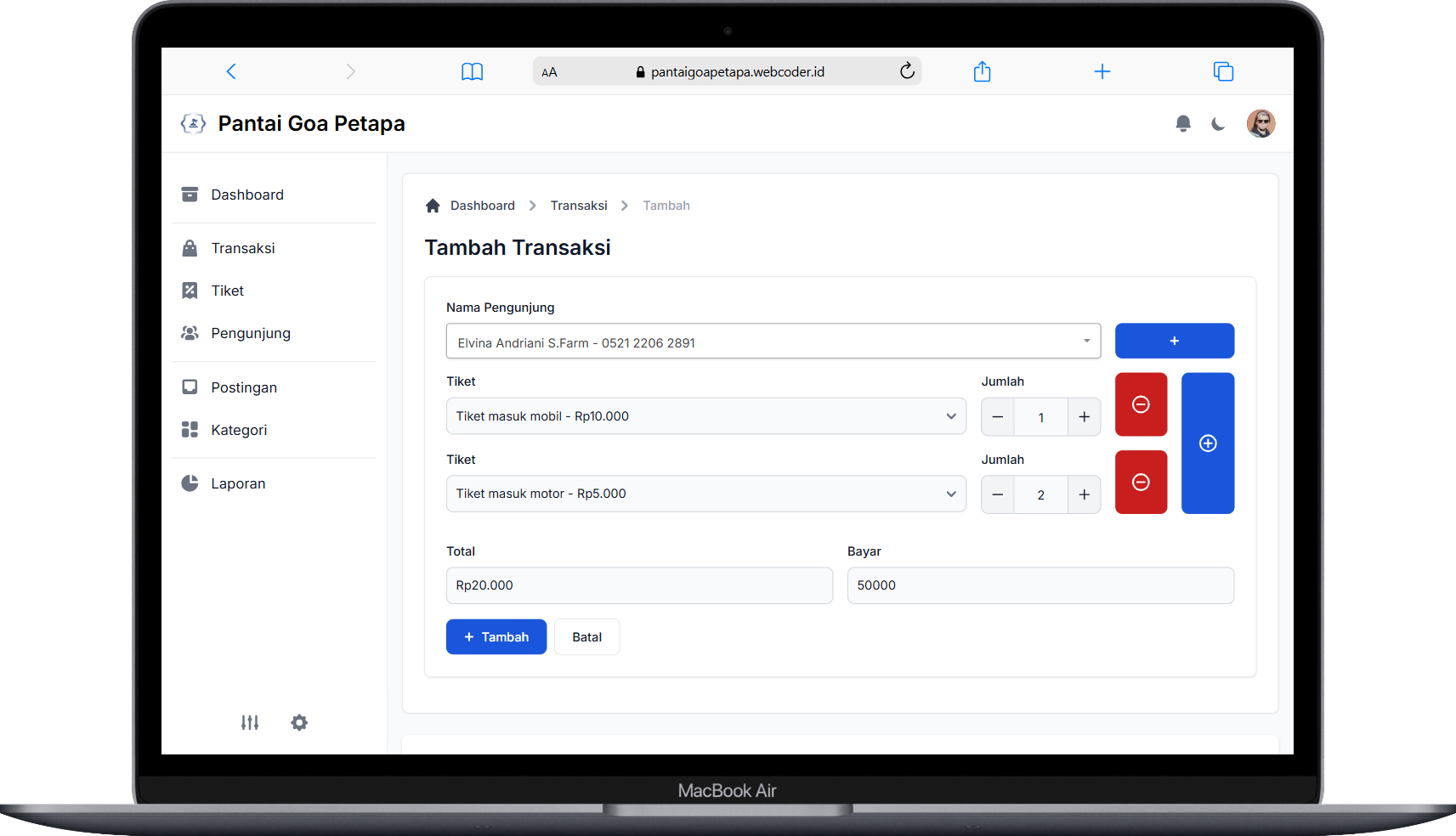Click the Total field showing Rp20.000

pyautogui.click(x=639, y=585)
